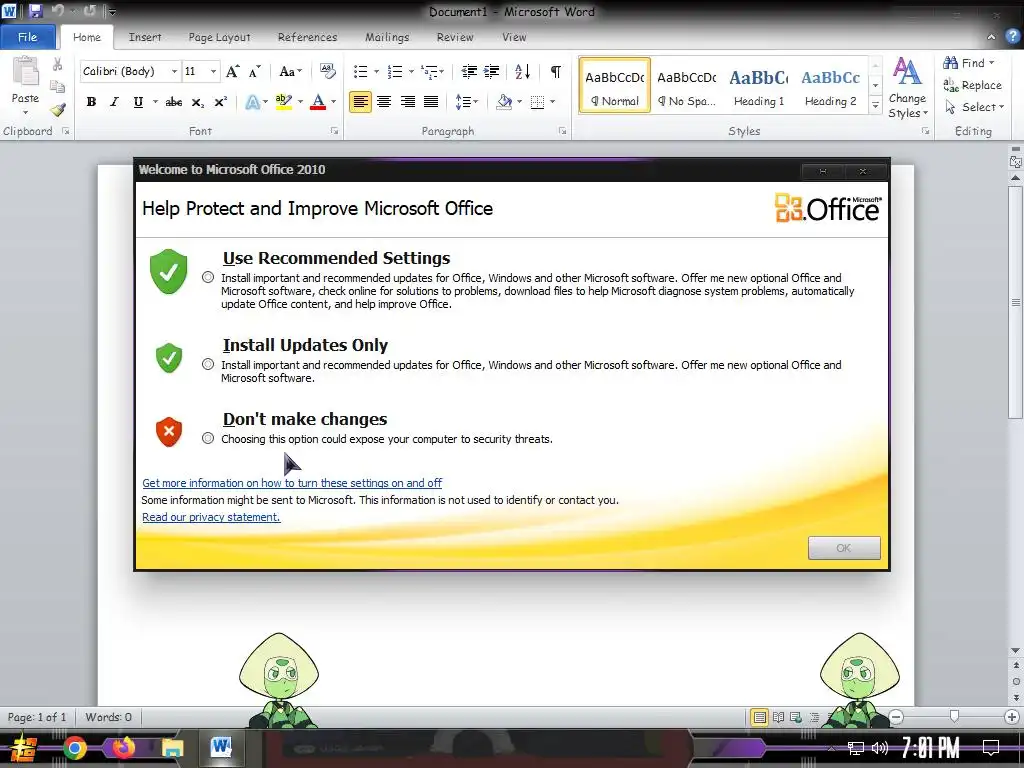This screenshot has width=1024, height=768.
Task: Increase the paragraph indent
Action: point(492,71)
